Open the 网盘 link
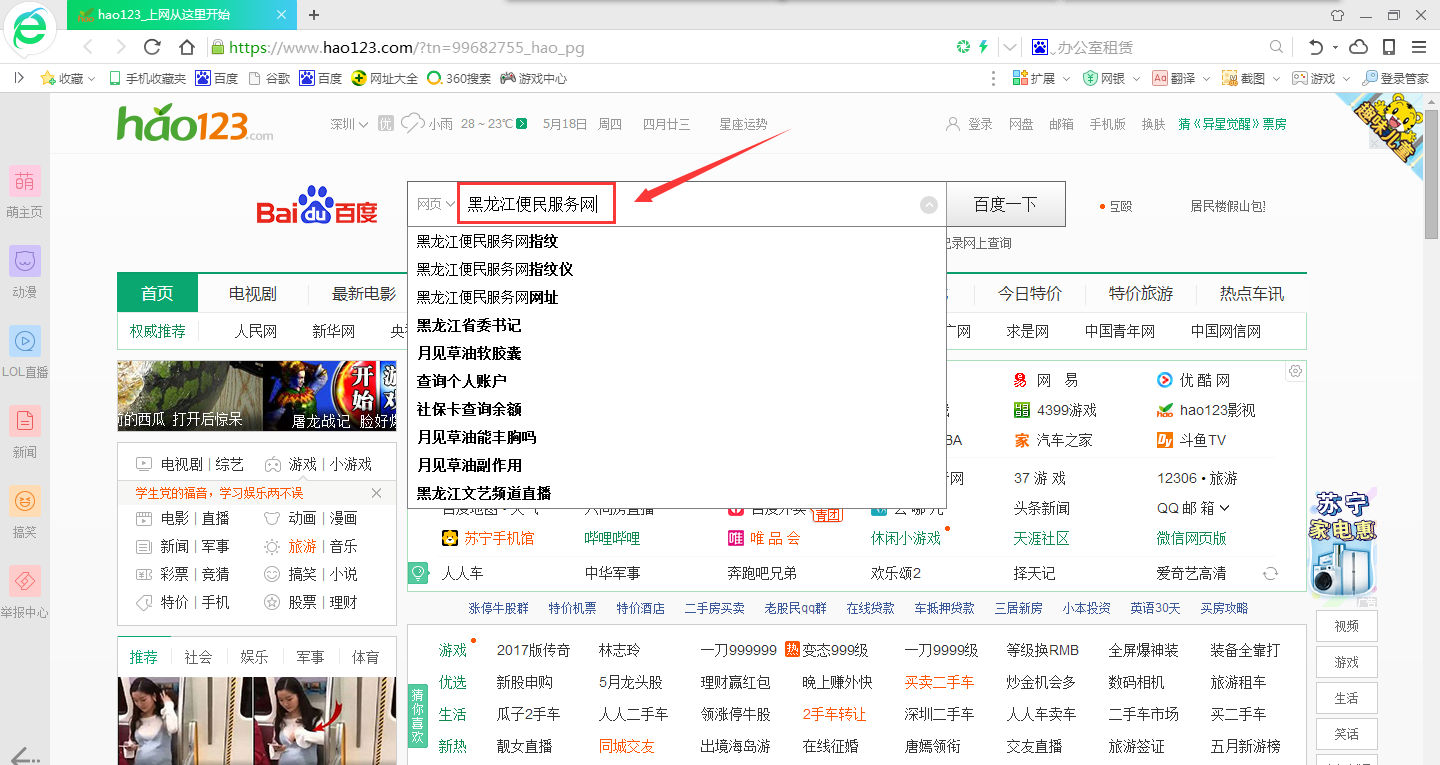1440x765 pixels. tap(1021, 124)
